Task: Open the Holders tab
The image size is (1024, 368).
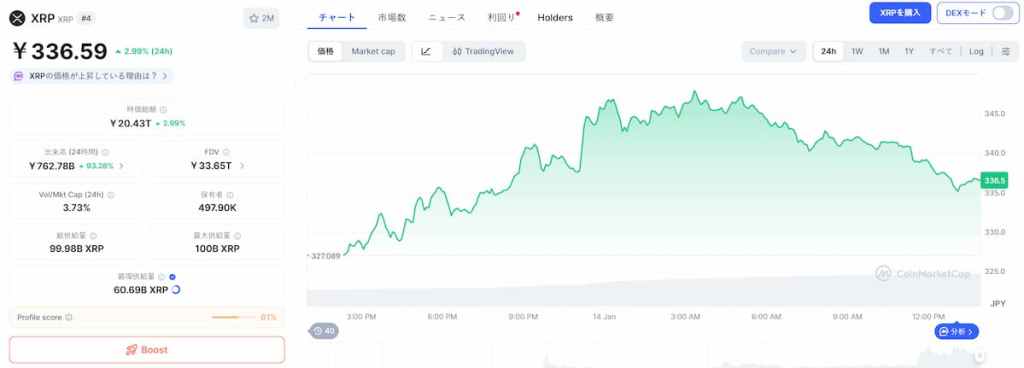Action: point(555,18)
